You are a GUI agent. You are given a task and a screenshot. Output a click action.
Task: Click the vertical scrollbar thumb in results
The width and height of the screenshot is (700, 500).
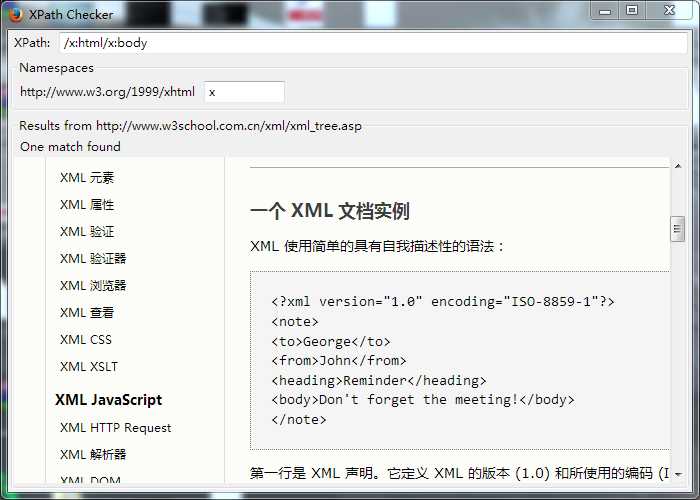click(x=677, y=229)
